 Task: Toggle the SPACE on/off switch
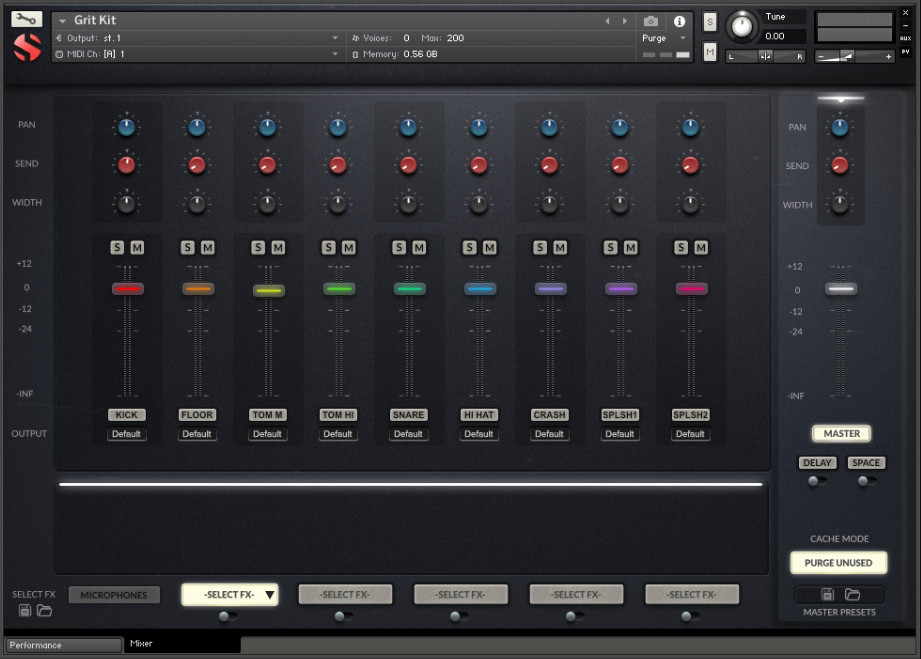(x=866, y=481)
